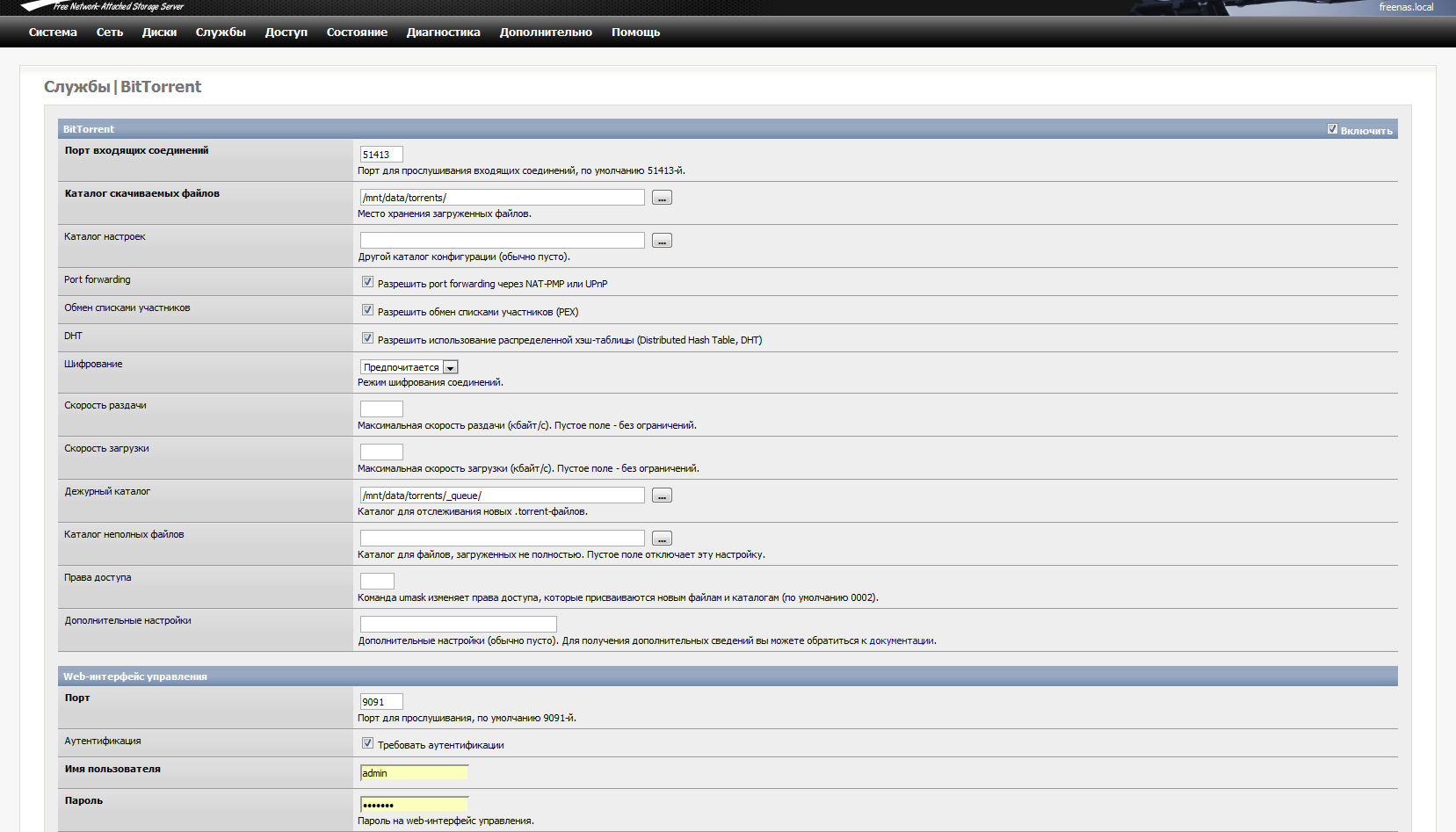The image size is (1456, 832).
Task: Click the BitTorrent section header label
Action: point(89,129)
